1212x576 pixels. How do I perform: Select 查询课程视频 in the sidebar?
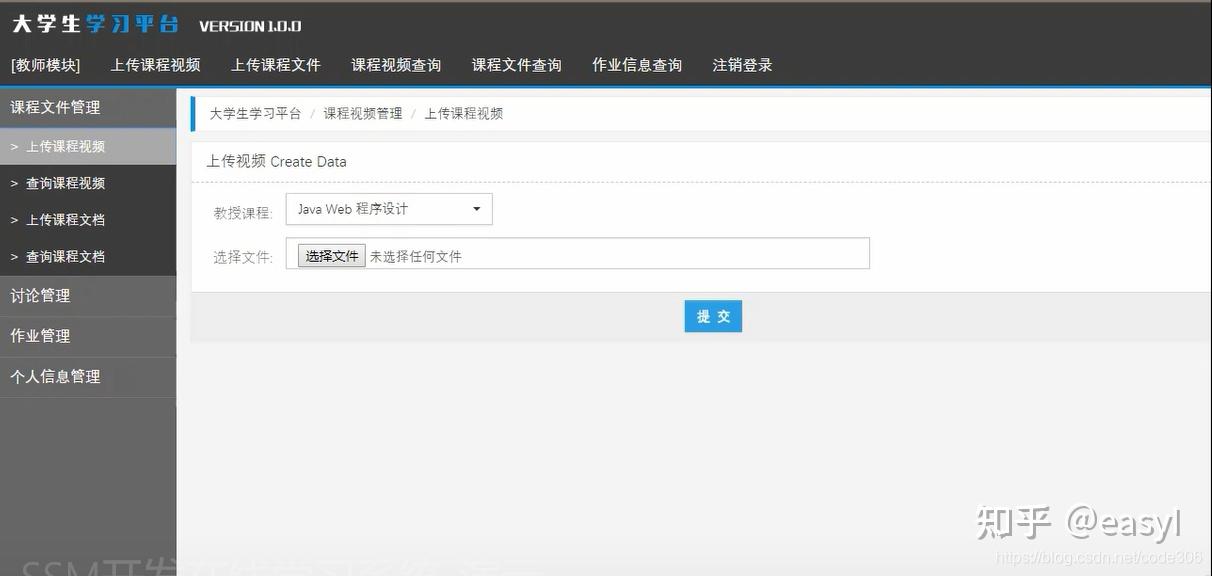(66, 183)
